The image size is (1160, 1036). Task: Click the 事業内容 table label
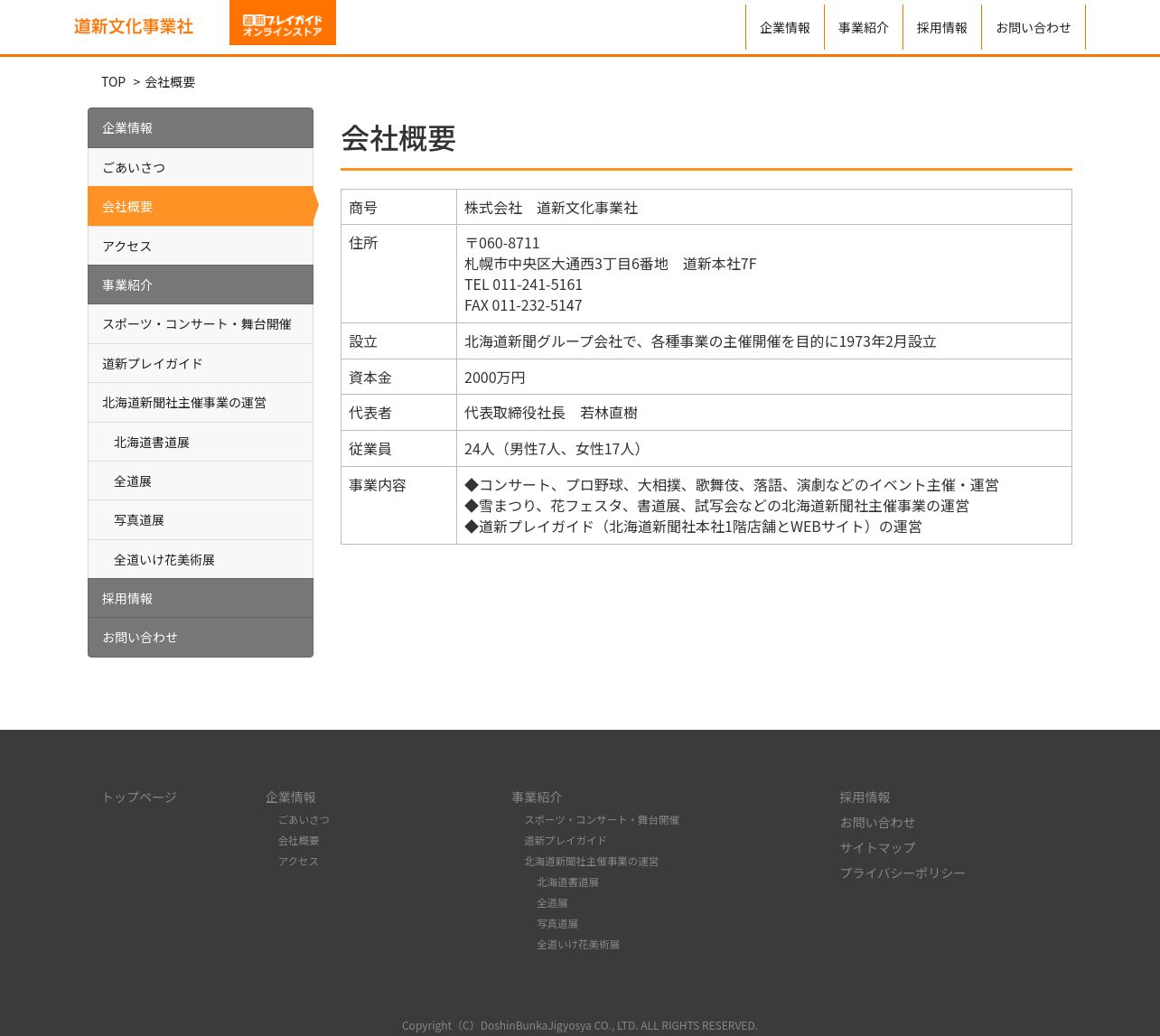[x=378, y=485]
